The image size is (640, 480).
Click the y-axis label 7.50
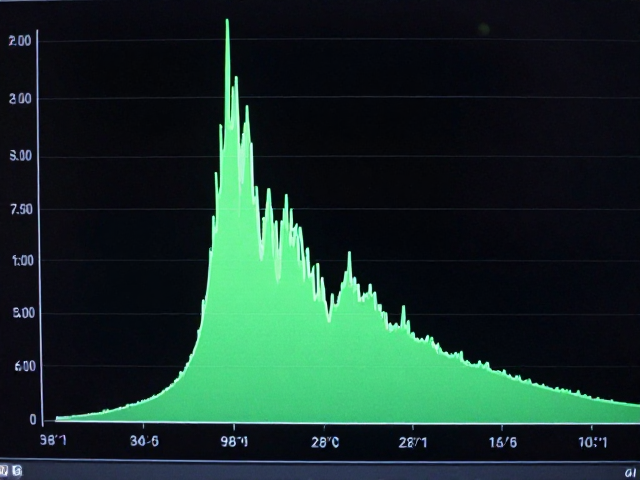point(21,209)
